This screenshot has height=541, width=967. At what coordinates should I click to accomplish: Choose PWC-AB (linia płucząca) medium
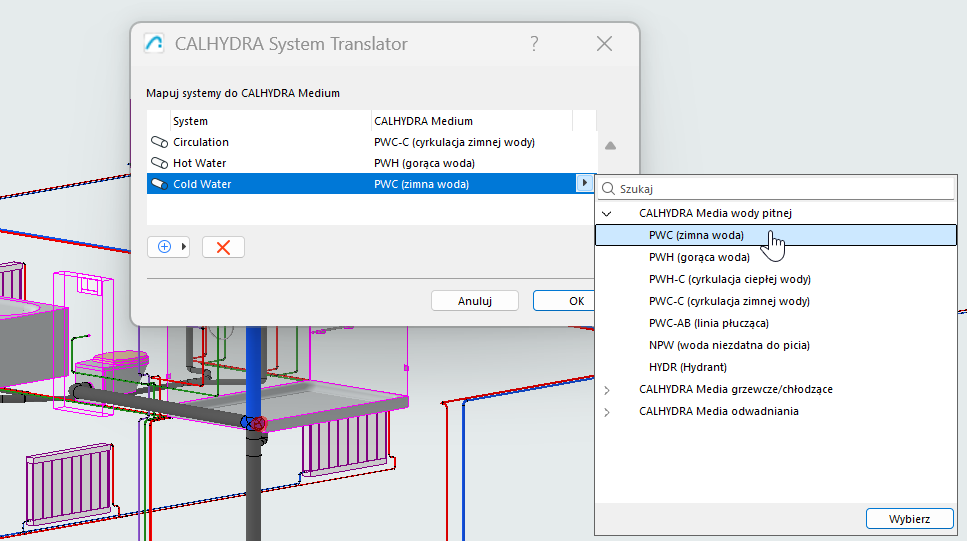[x=708, y=323]
